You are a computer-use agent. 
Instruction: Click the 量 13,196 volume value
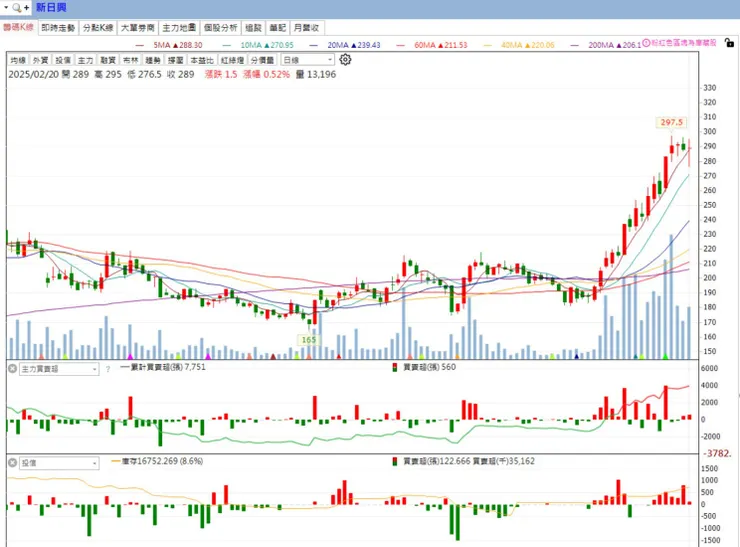coord(316,75)
